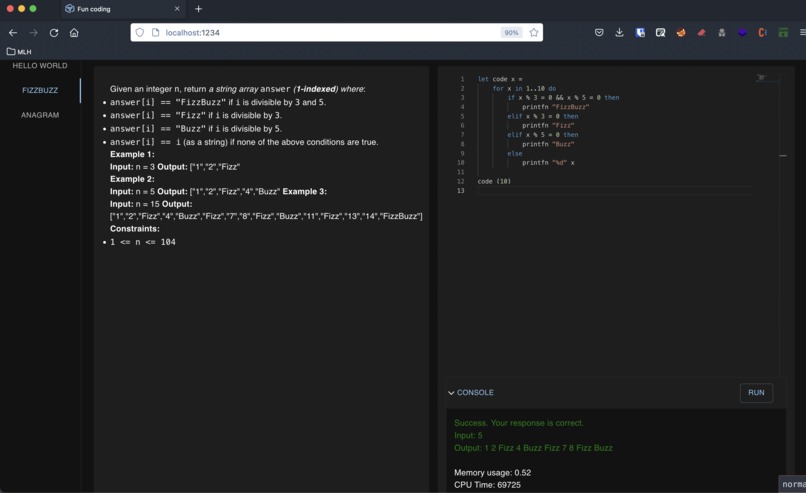Image resolution: width=806 pixels, height=493 pixels.
Task: Open the downloads arrow icon
Action: (619, 32)
